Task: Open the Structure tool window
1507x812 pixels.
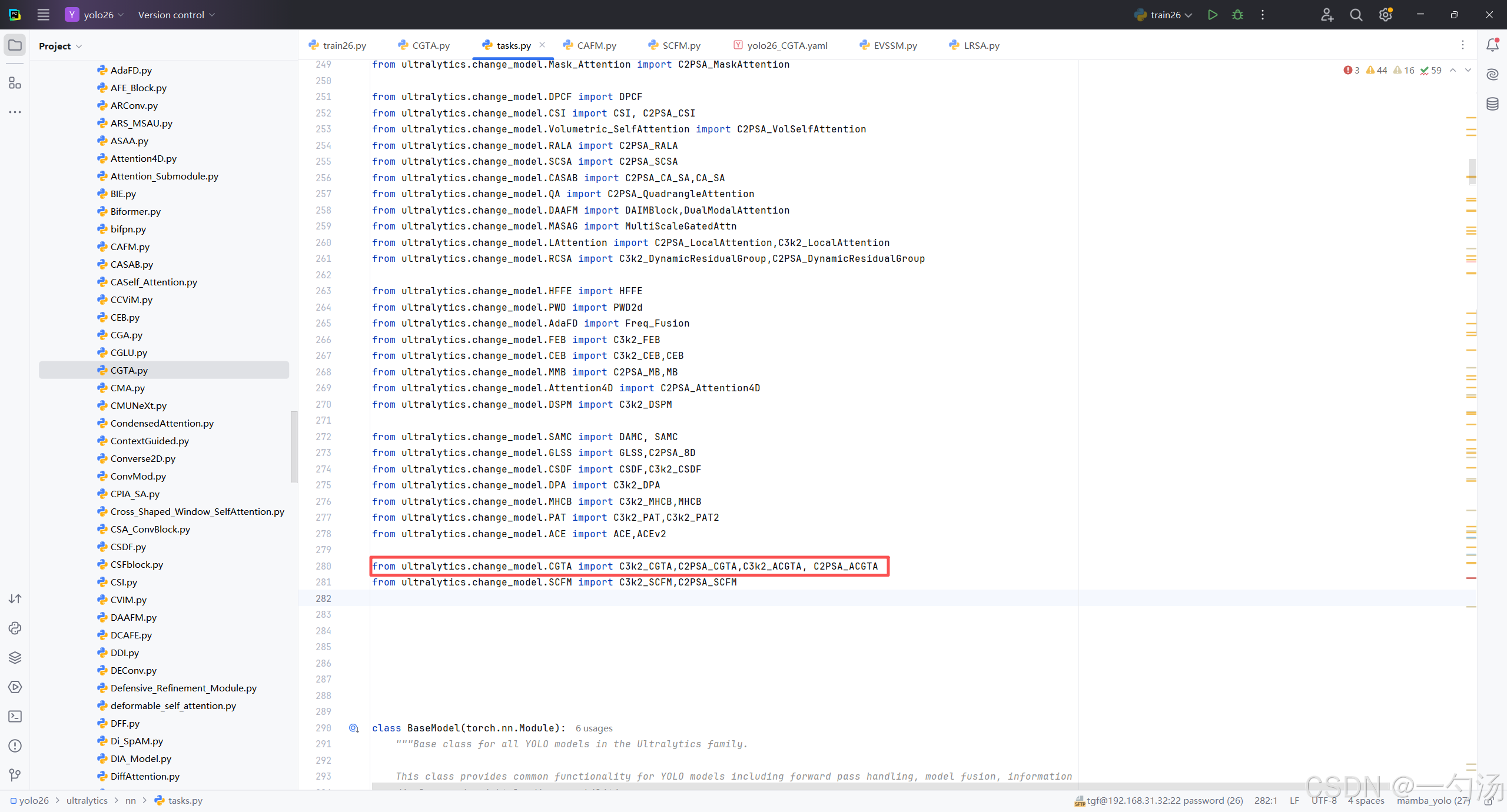Action: point(15,83)
